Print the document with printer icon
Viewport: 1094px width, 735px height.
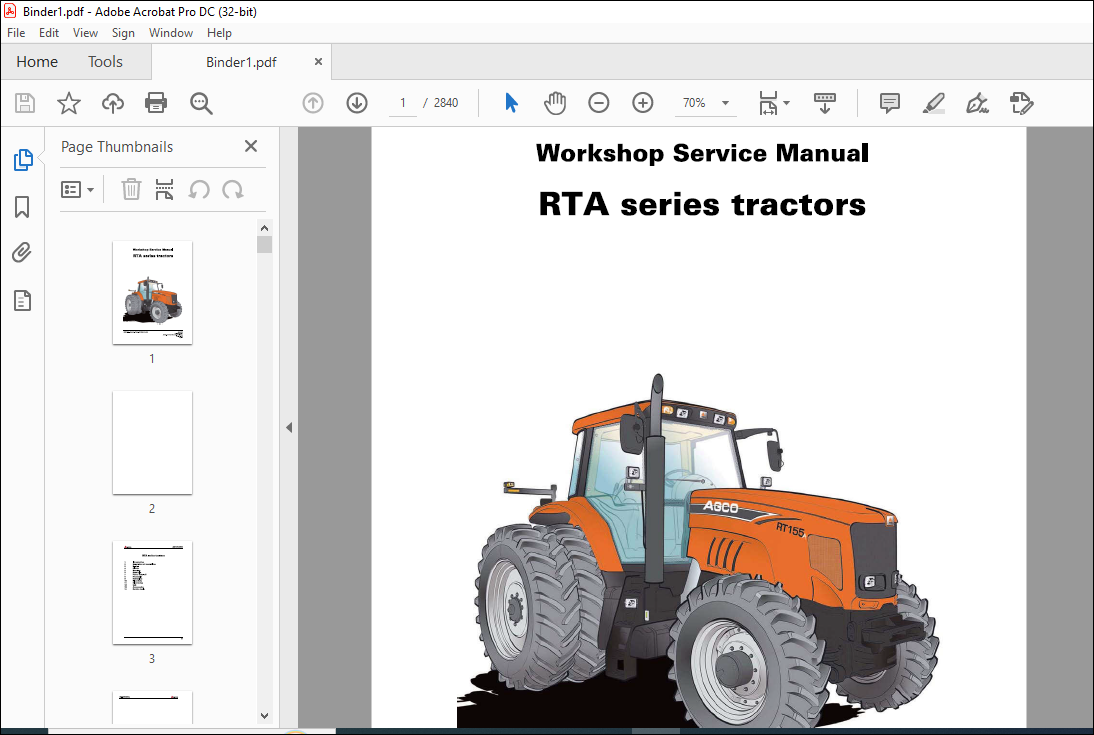(156, 103)
